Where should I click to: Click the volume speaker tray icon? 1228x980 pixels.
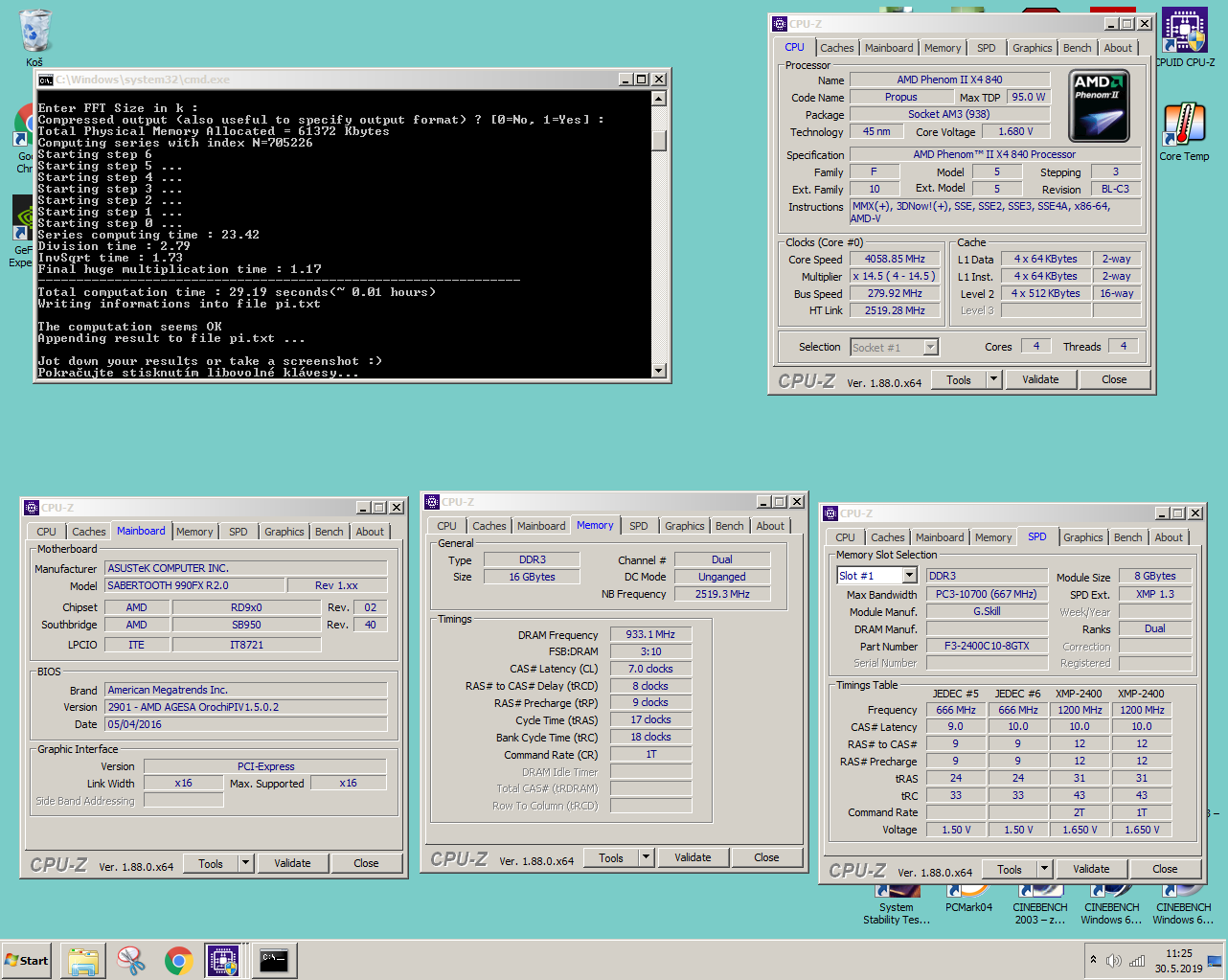pyautogui.click(x=1113, y=960)
